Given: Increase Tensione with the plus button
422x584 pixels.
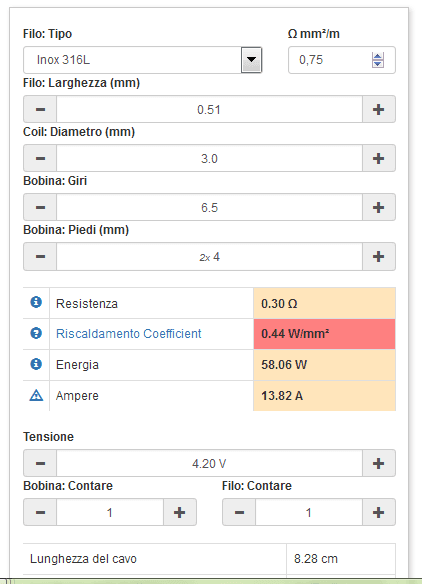Looking at the screenshot, I should coord(378,463).
